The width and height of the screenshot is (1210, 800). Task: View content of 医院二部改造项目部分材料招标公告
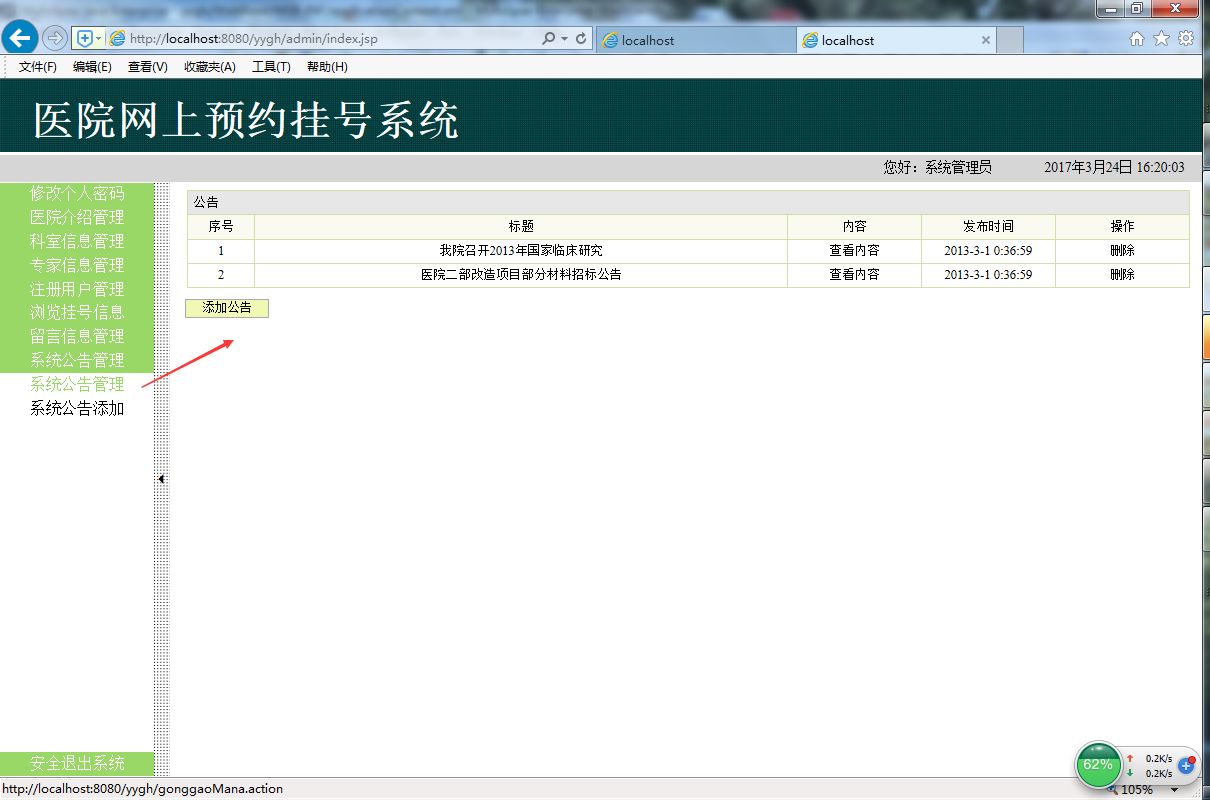pyautogui.click(x=854, y=275)
